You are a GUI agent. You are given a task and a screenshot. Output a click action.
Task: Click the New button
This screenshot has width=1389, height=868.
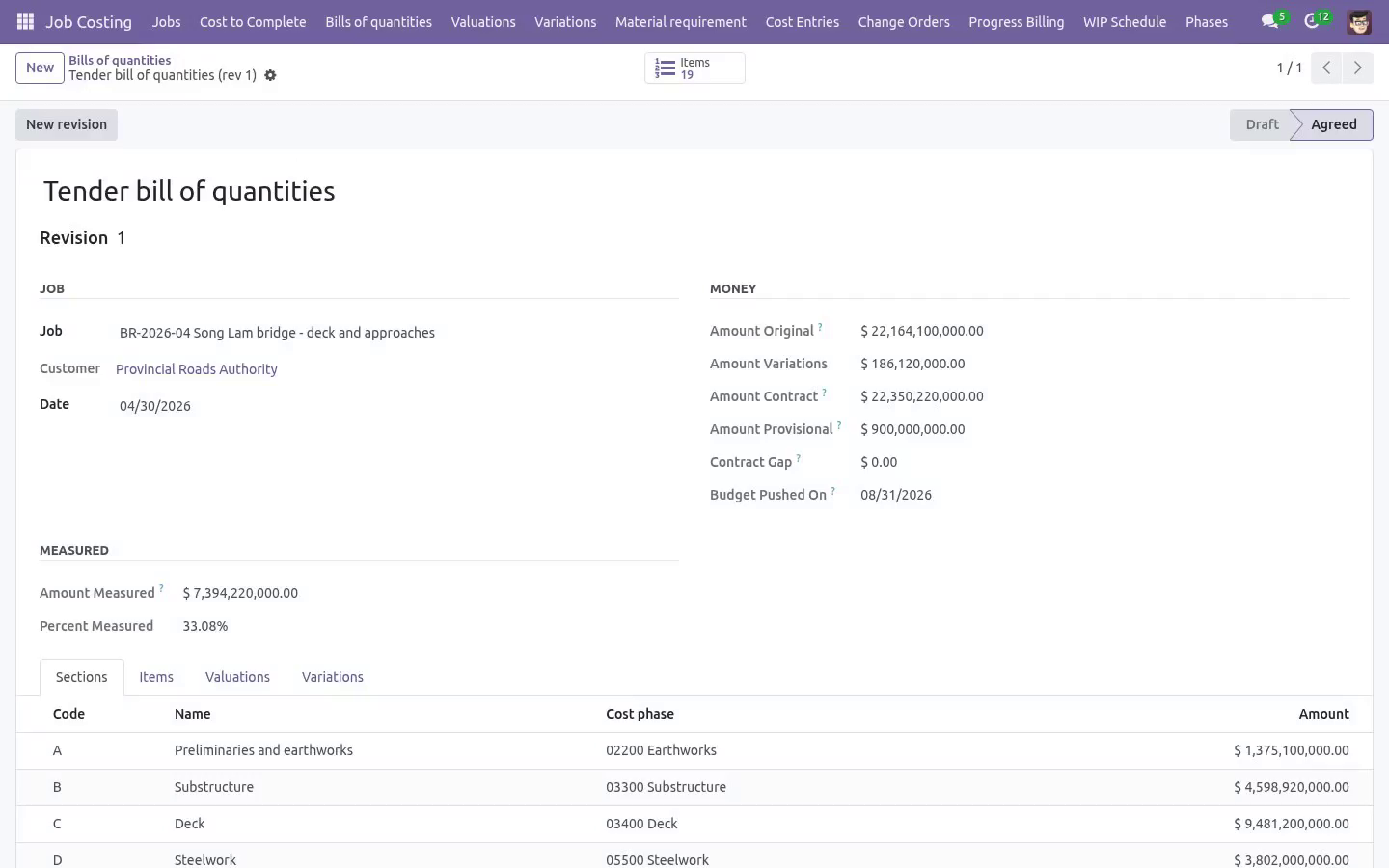(40, 68)
